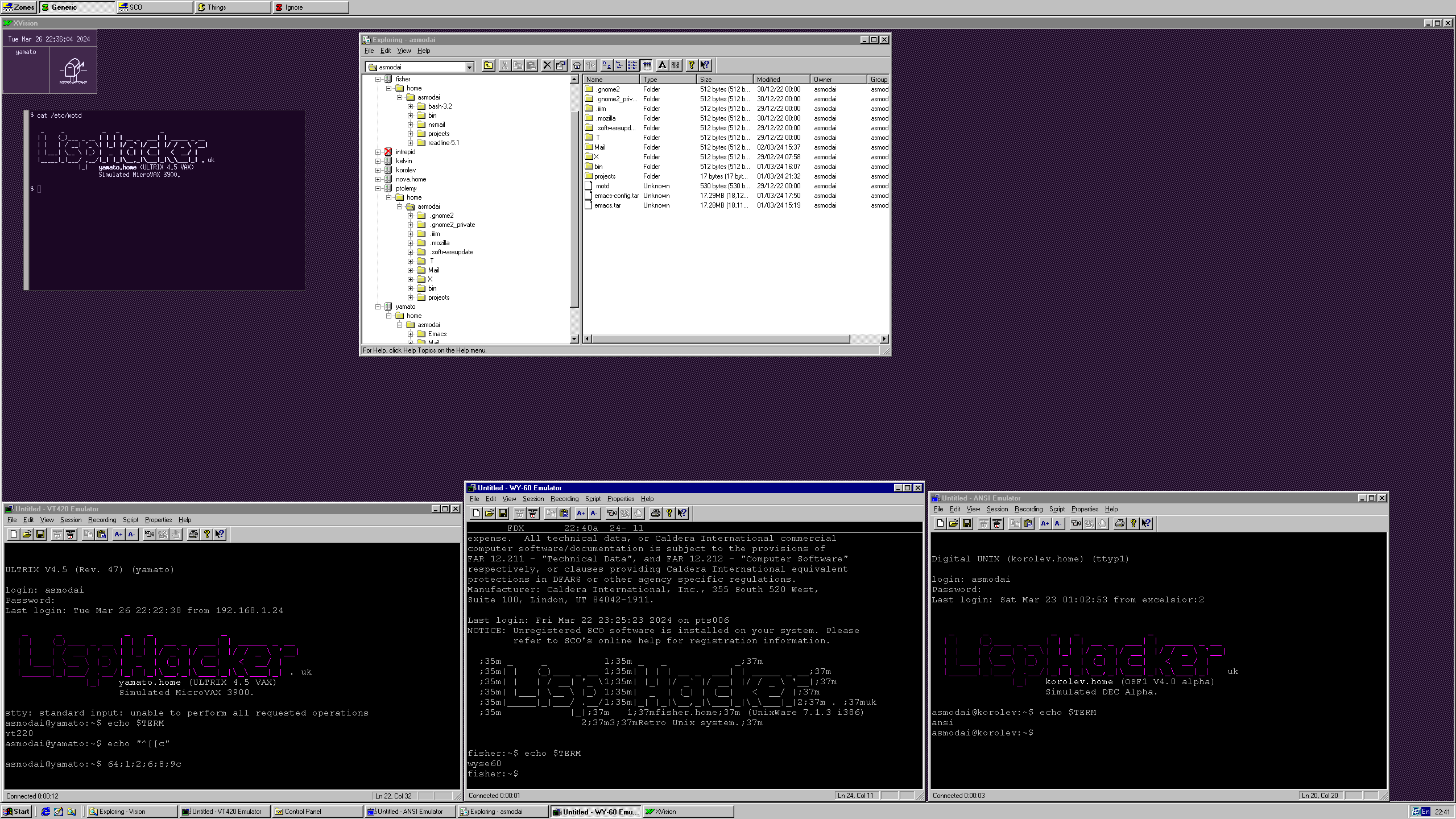
Task: Decrease font size A- in WY-60 Emulator
Action: 594,513
